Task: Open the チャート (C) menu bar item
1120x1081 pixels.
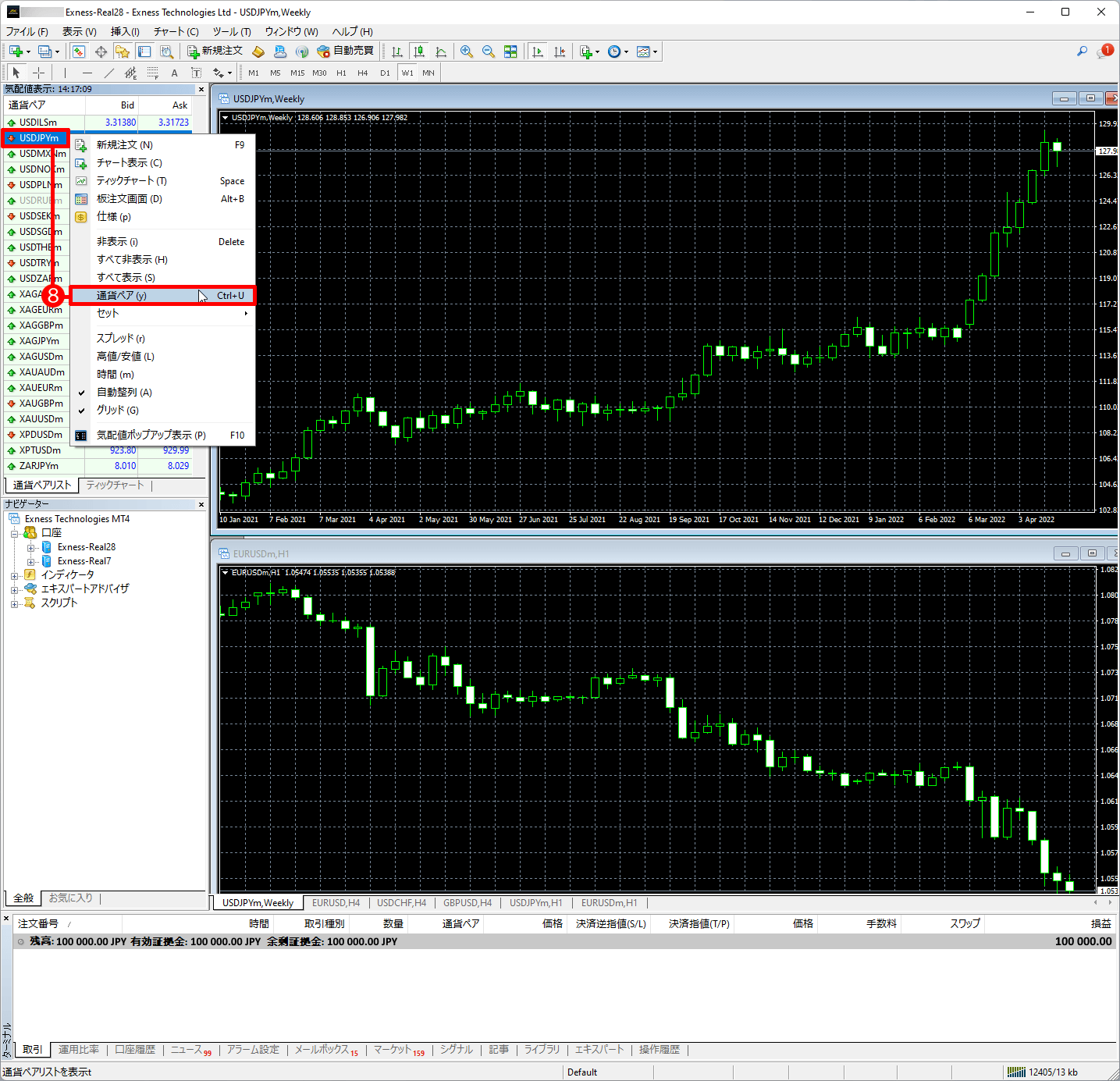Action: pos(176,32)
